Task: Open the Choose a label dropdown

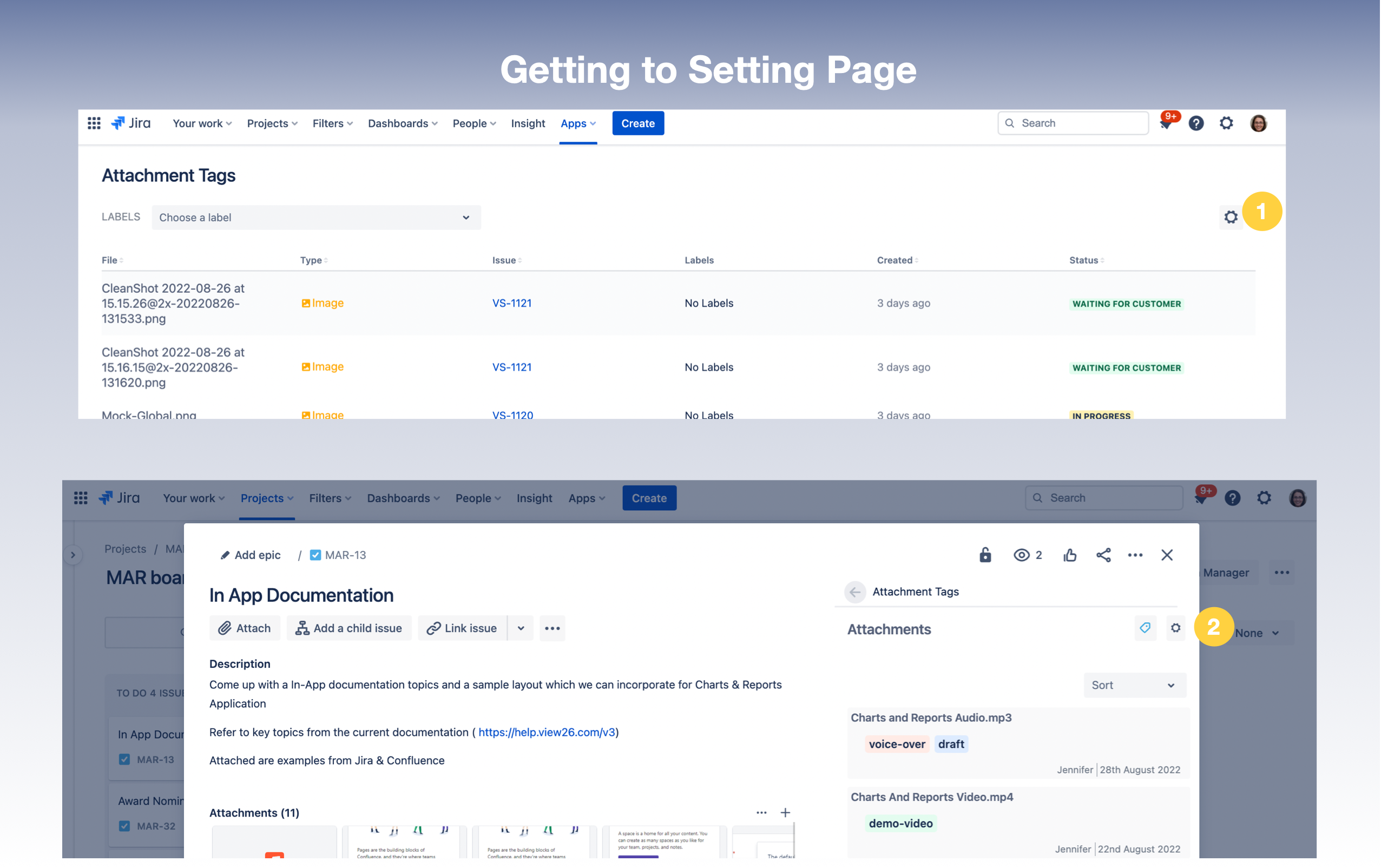Action: pyautogui.click(x=315, y=218)
